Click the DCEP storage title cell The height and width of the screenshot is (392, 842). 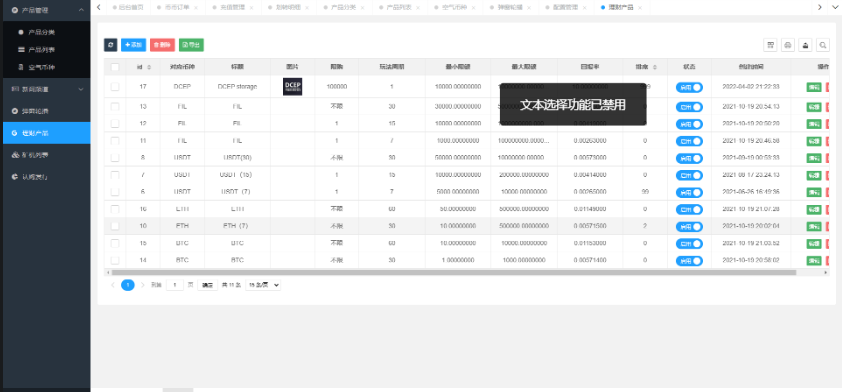(237, 86)
